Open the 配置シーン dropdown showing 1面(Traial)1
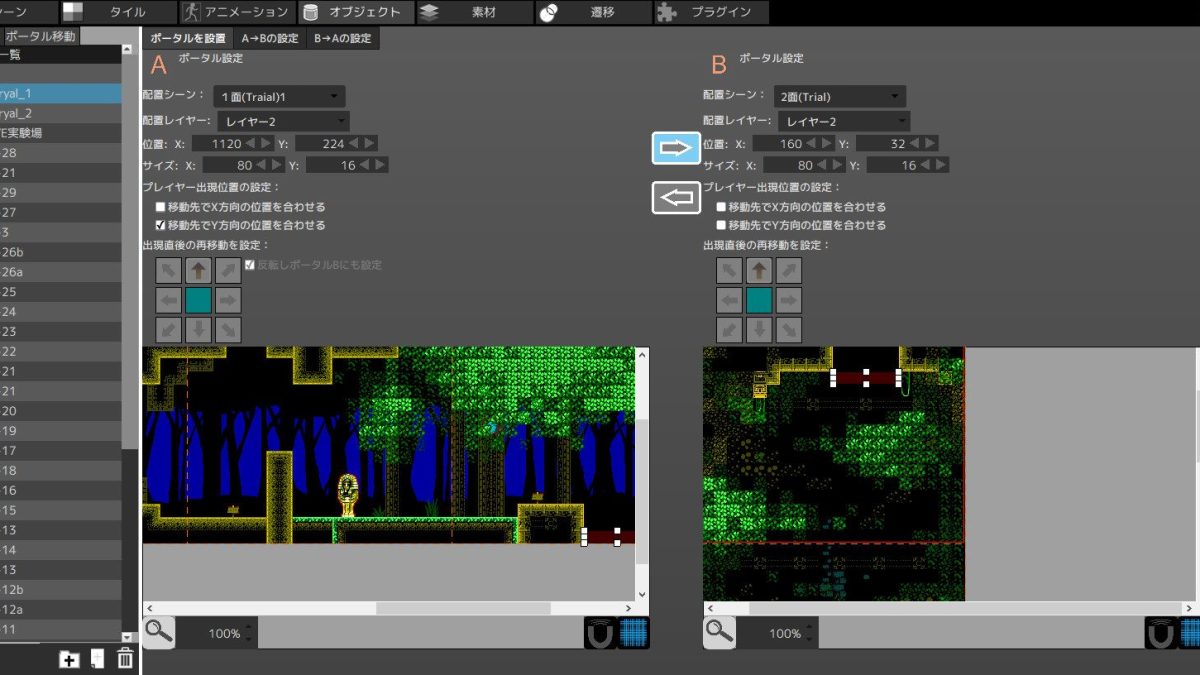Image resolution: width=1200 pixels, height=675 pixels. click(x=278, y=97)
